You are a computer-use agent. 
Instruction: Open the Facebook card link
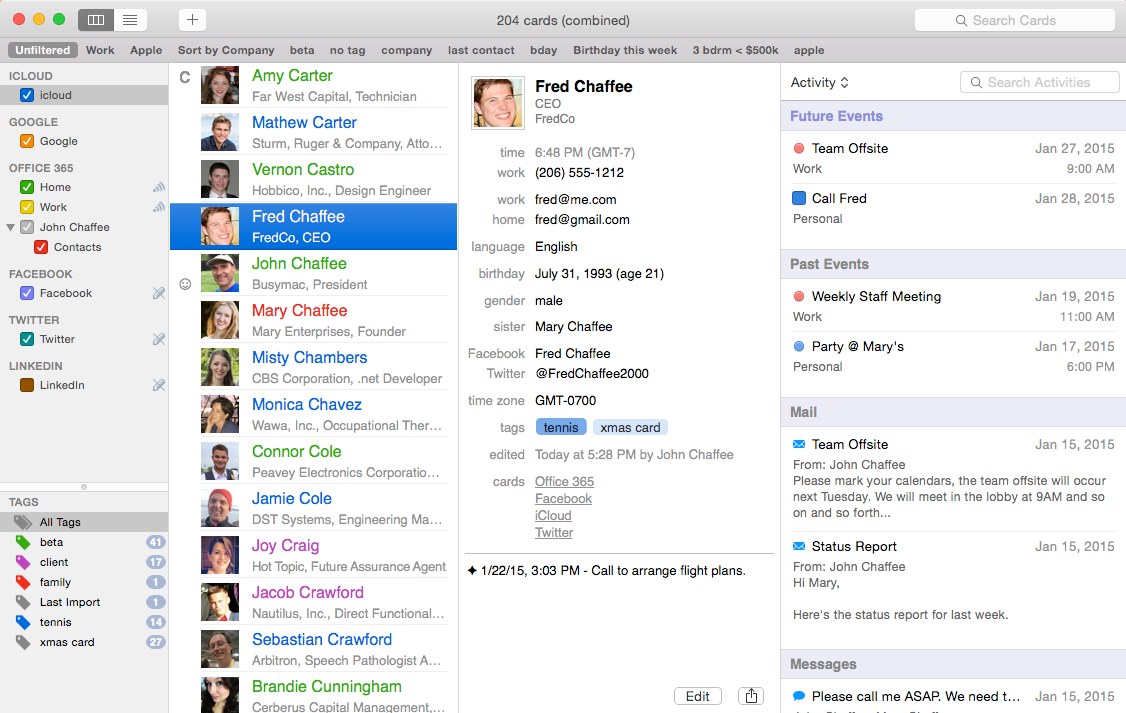[x=563, y=499]
